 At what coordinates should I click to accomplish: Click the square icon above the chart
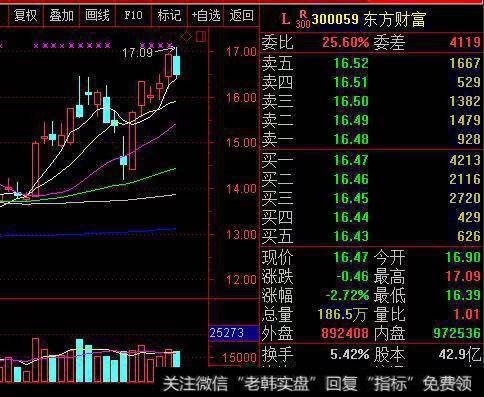201,36
